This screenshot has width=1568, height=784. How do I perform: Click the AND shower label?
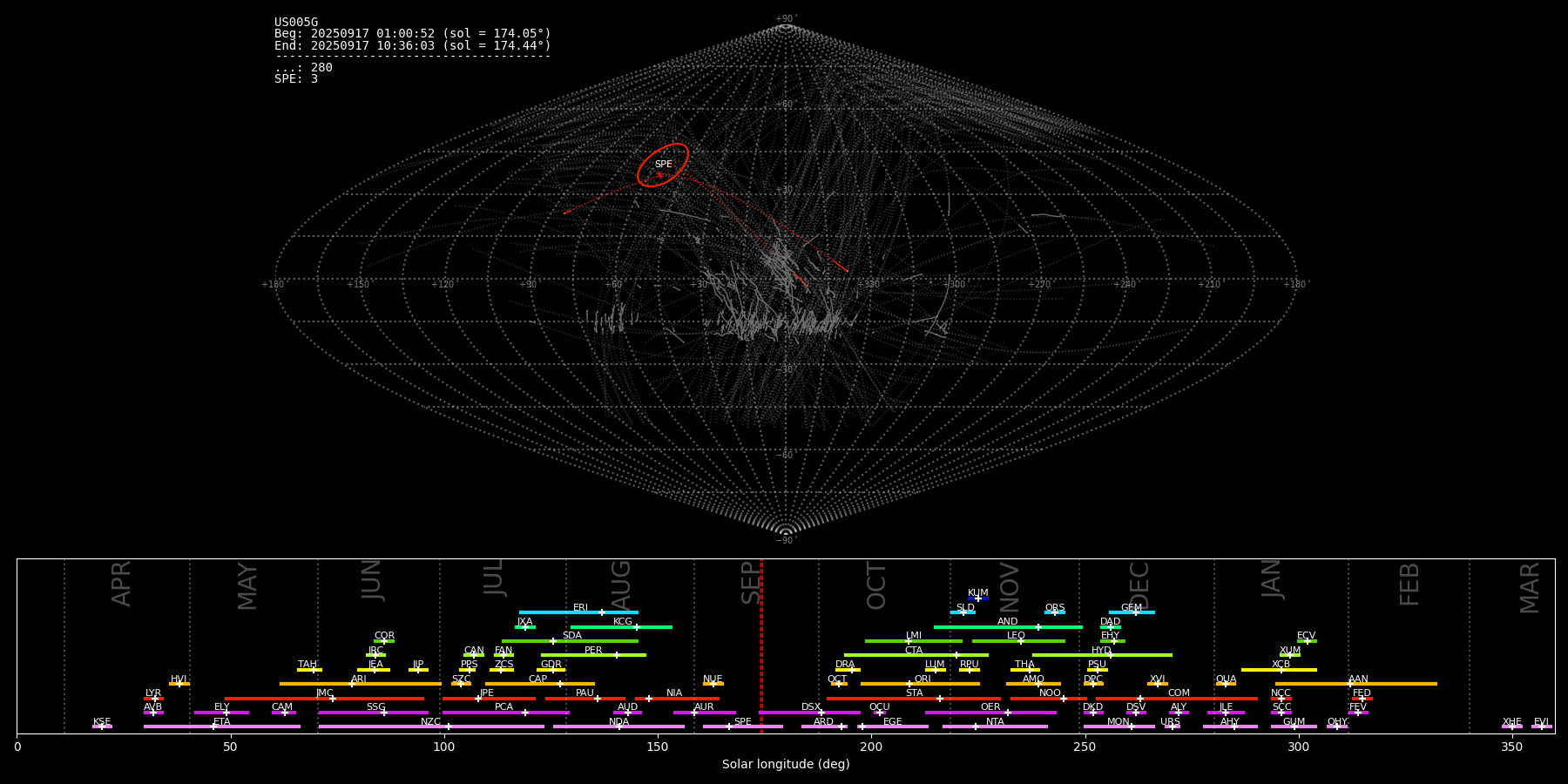click(1008, 622)
